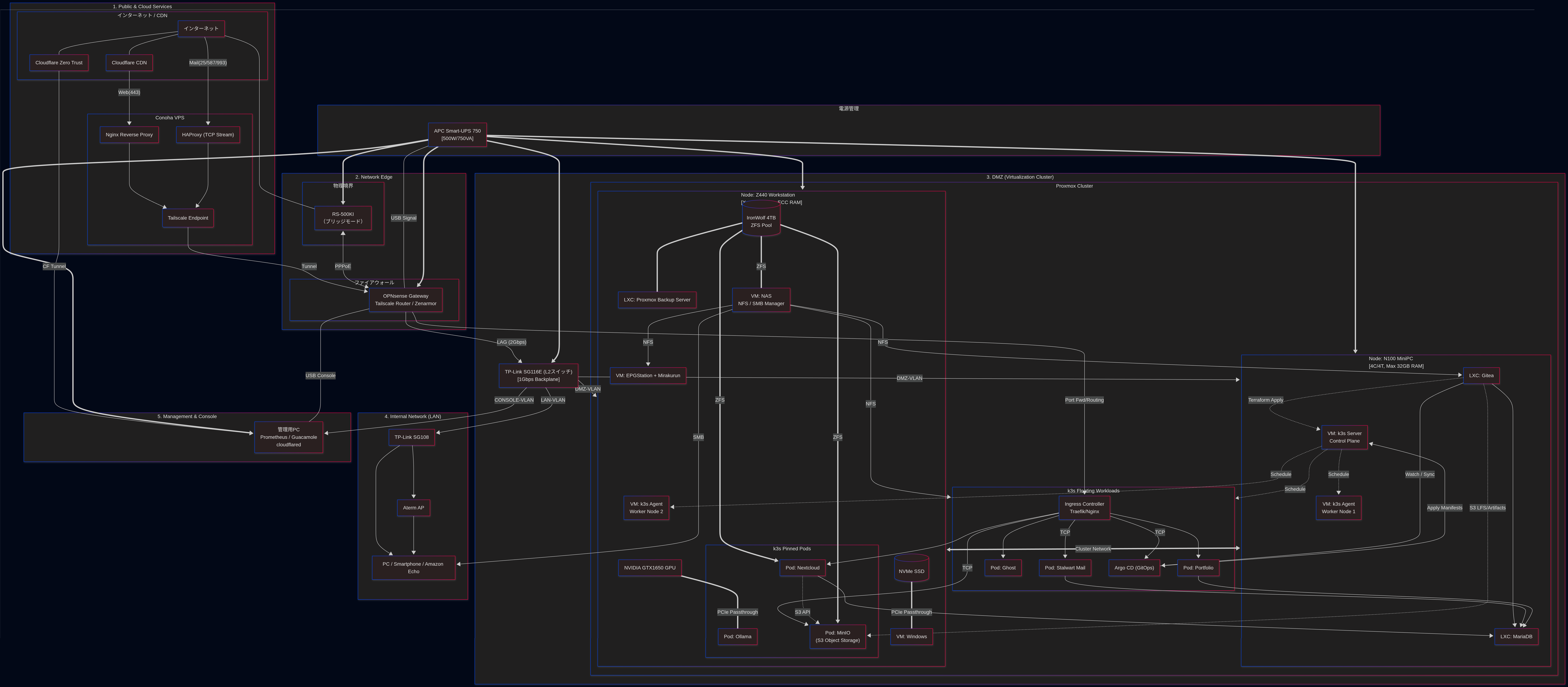The width and height of the screenshot is (1568, 687).
Task: Select the Pod: Ollama node
Action: pyautogui.click(x=738, y=637)
